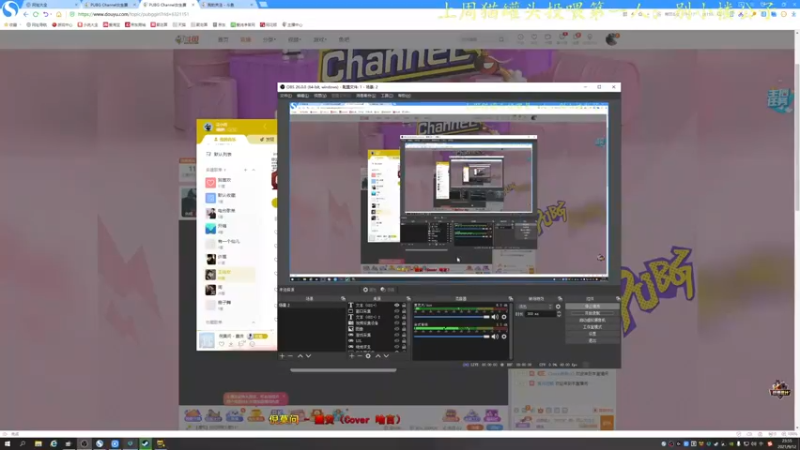Pop out the OBS audio mixer dock
Image resolution: width=800 pixels, height=450 pixels.
pyautogui.click(x=511, y=298)
